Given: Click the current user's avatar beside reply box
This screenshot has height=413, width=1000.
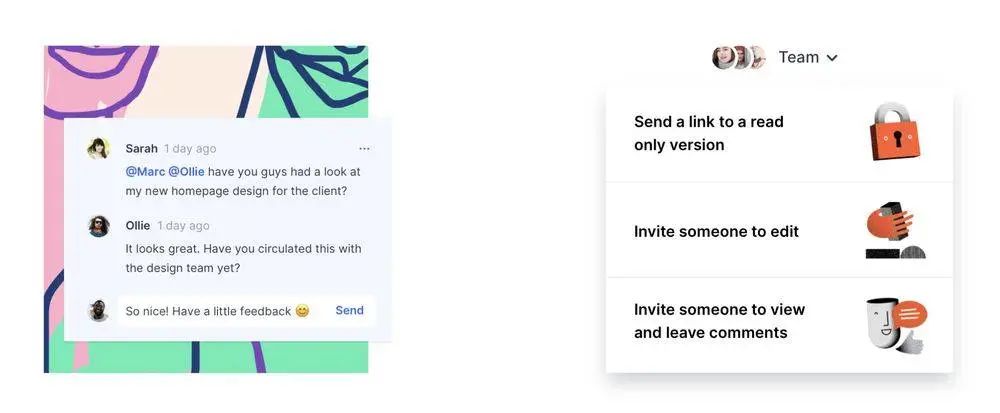Looking at the screenshot, I should pyautogui.click(x=98, y=310).
